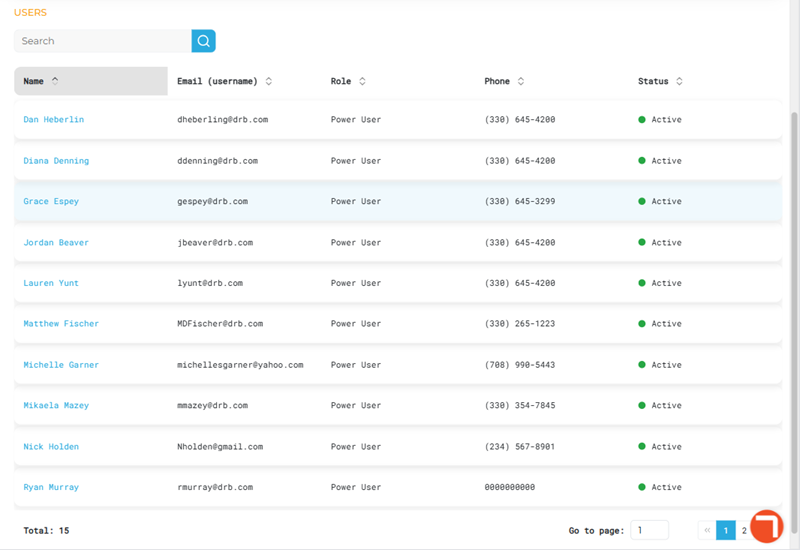Screen dimensions: 800x550
Task: Open the orange chat widget icon
Action: coord(767,526)
